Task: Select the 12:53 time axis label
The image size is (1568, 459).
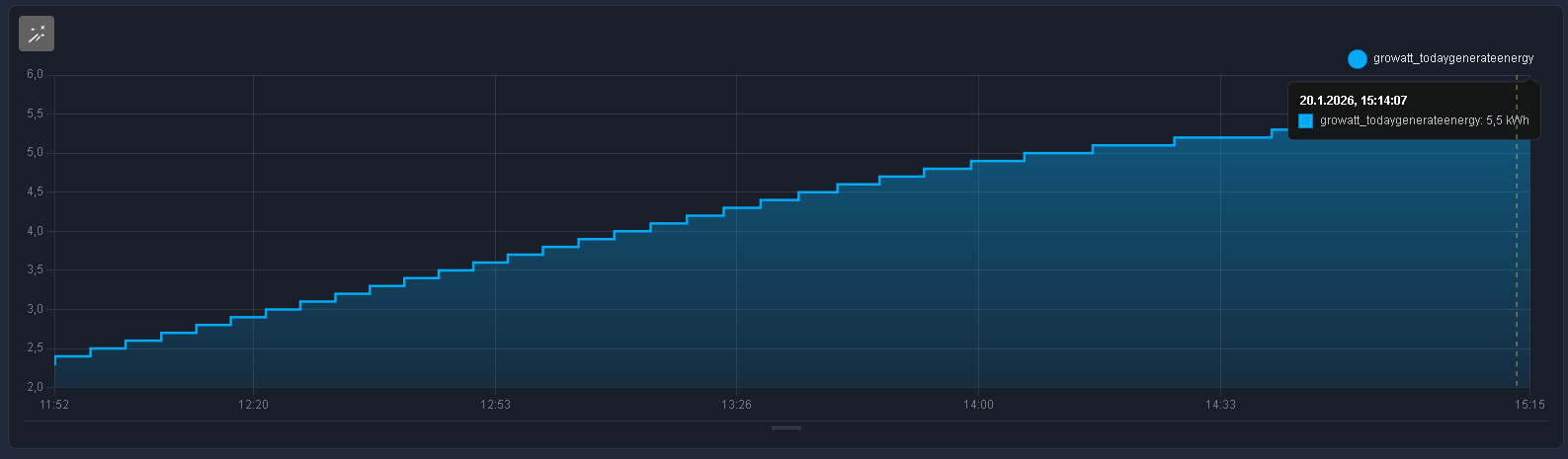Action: (x=495, y=405)
